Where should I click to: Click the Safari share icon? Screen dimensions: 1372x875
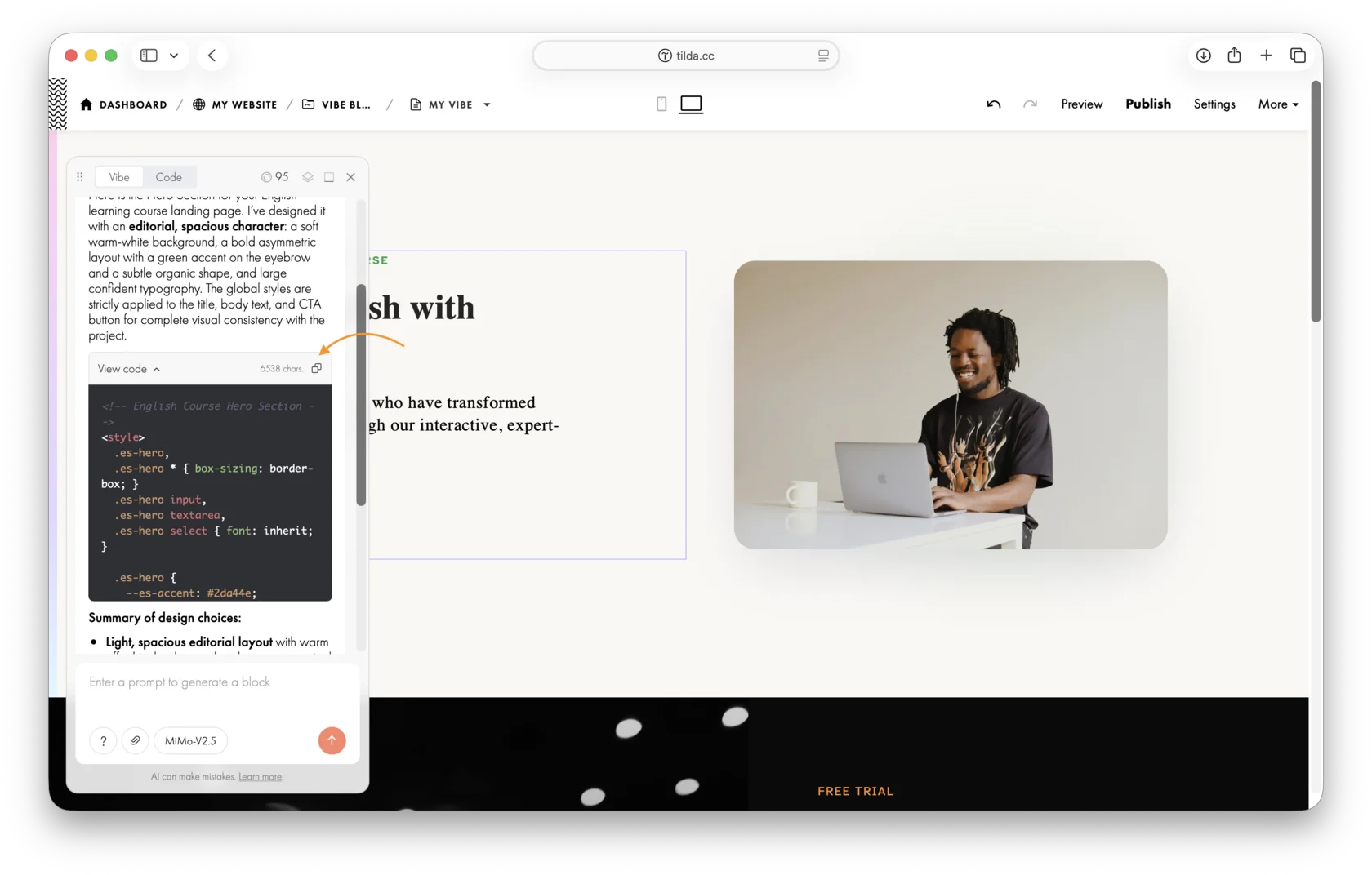[1234, 55]
